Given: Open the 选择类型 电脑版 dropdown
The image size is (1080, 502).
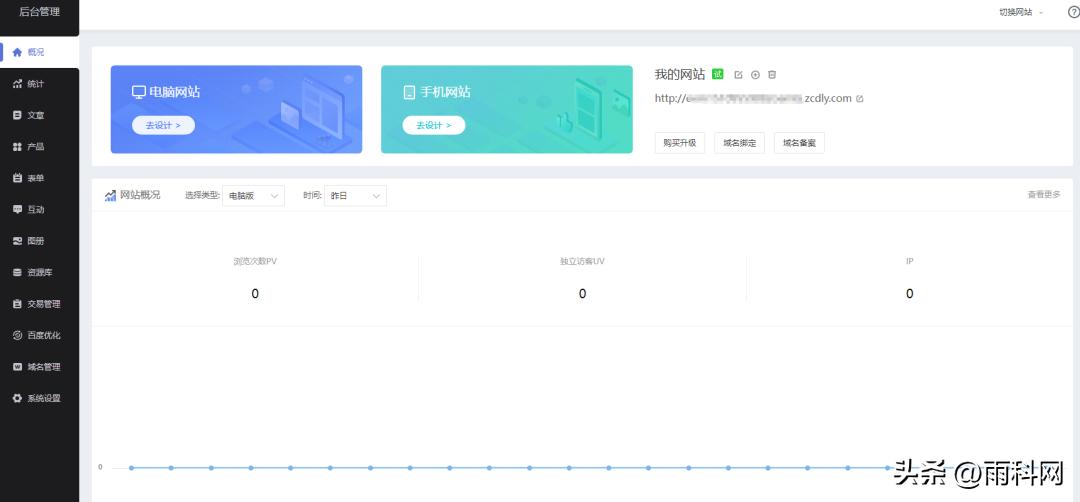Looking at the screenshot, I should [x=253, y=196].
